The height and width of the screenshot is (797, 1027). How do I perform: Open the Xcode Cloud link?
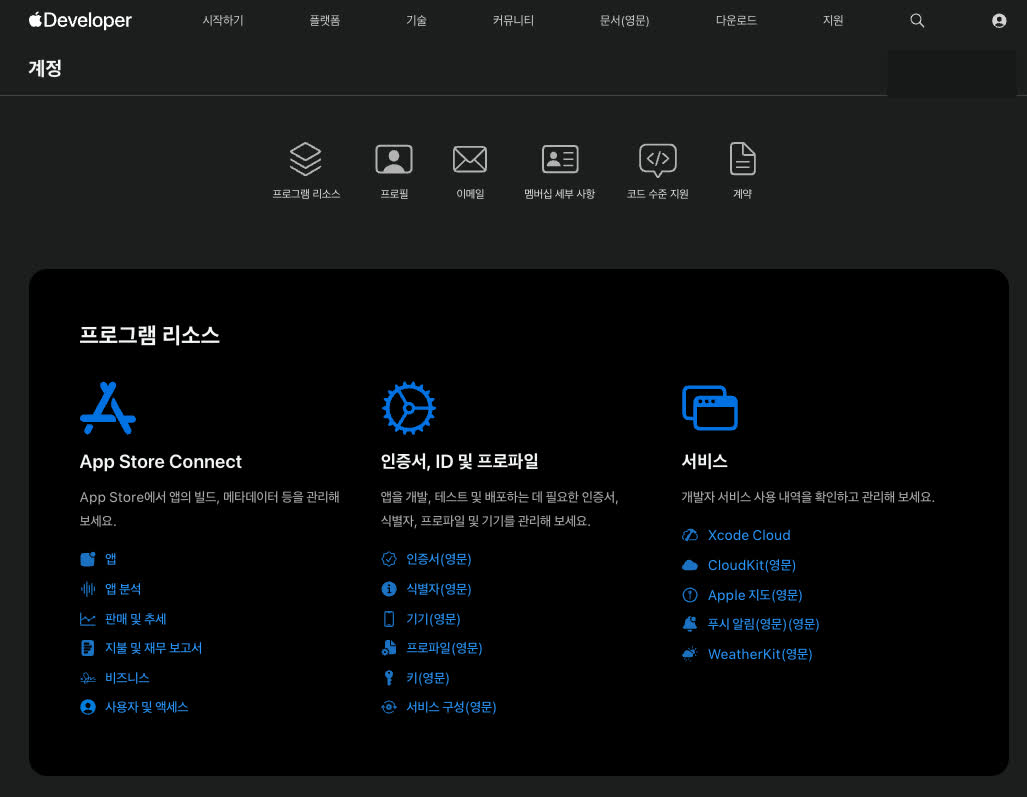point(749,535)
